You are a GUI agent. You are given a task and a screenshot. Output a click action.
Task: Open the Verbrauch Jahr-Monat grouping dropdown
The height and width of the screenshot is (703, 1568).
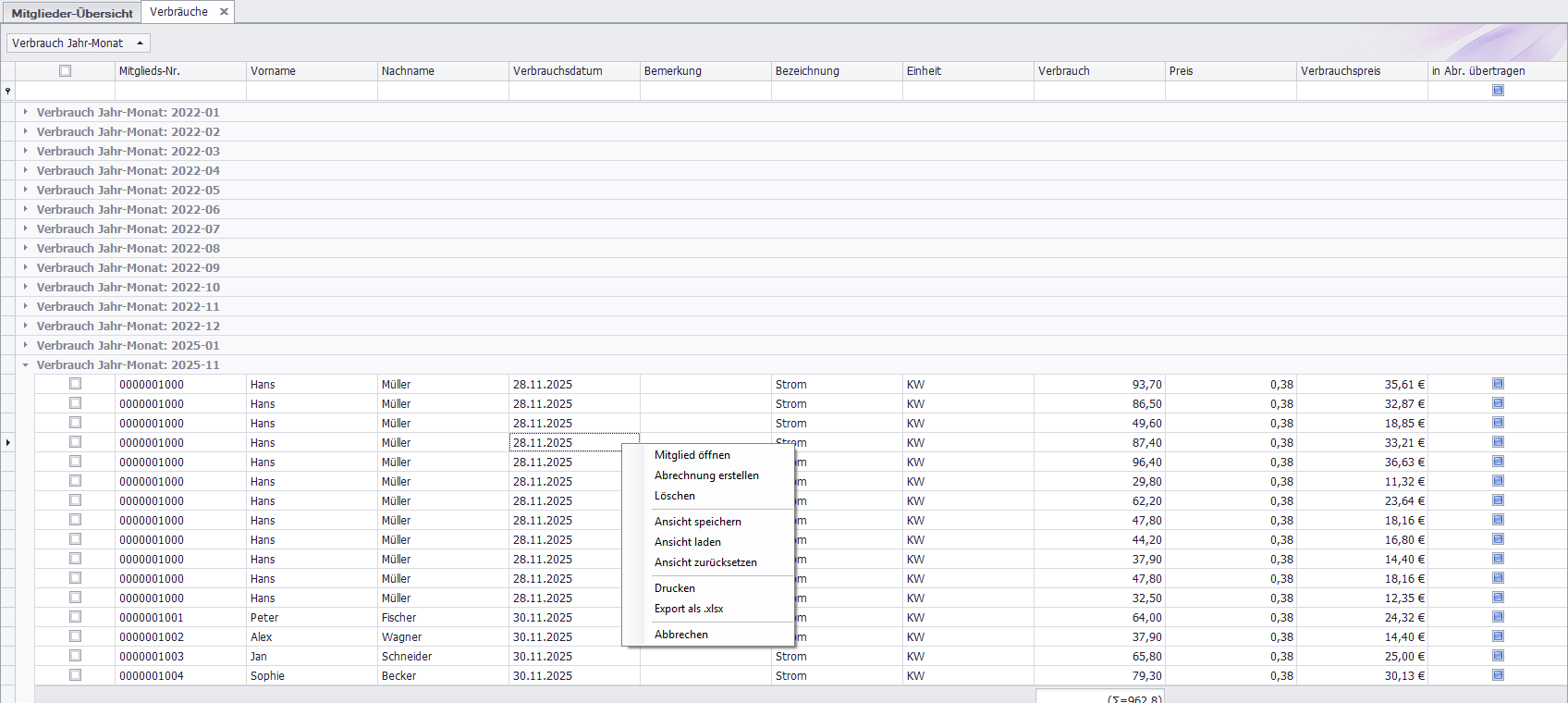(79, 43)
